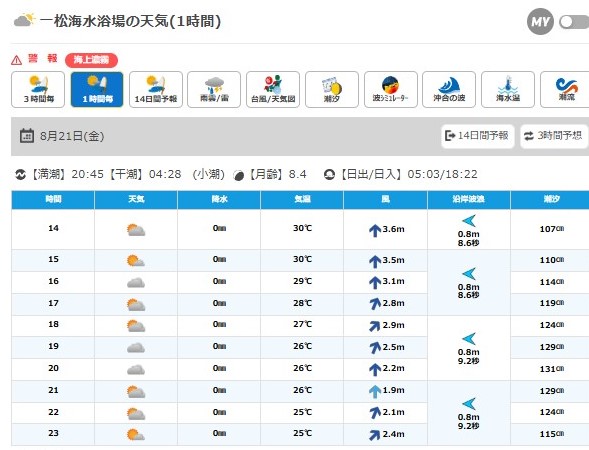Open the 台風/天気図 weather map icon

[x=273, y=89]
